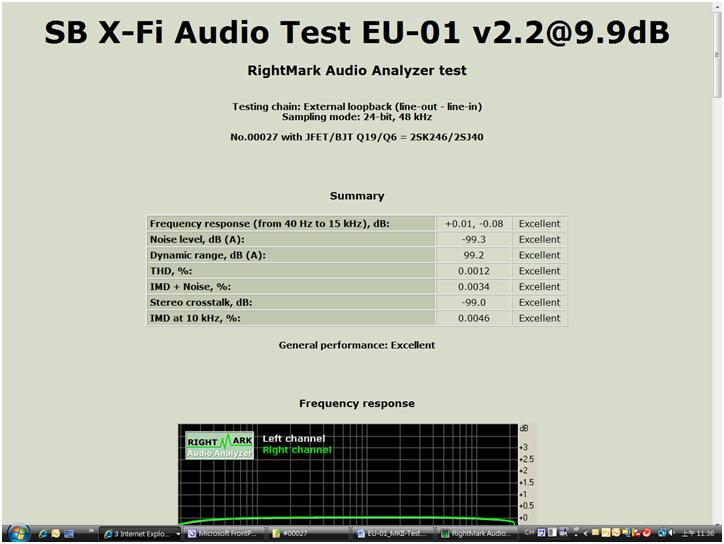Click 'Excellent' rating in Noise level row
Viewport: 724px width, 544px height.
pyautogui.click(x=539, y=239)
